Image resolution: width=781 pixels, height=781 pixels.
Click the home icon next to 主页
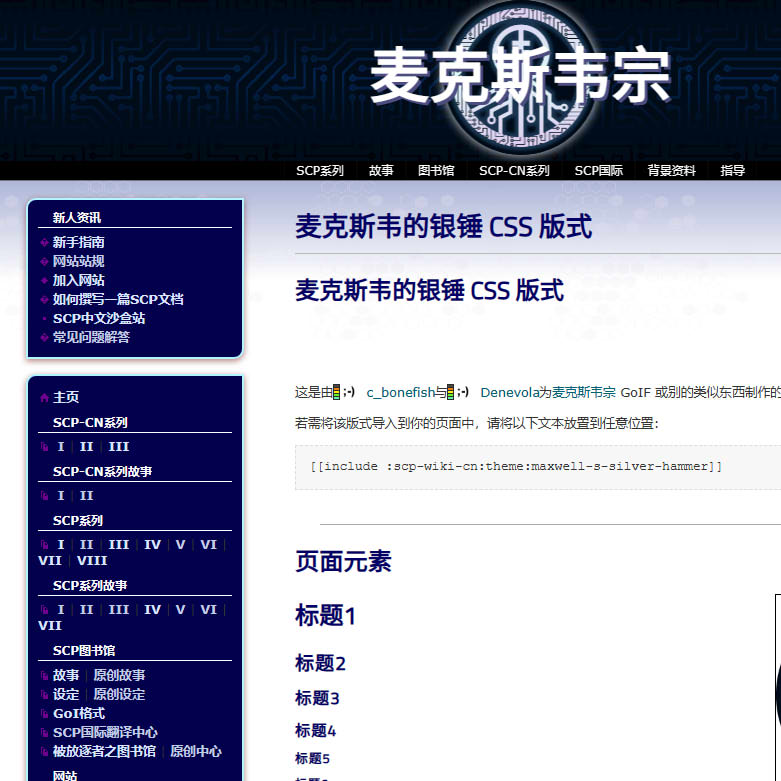[x=44, y=398]
